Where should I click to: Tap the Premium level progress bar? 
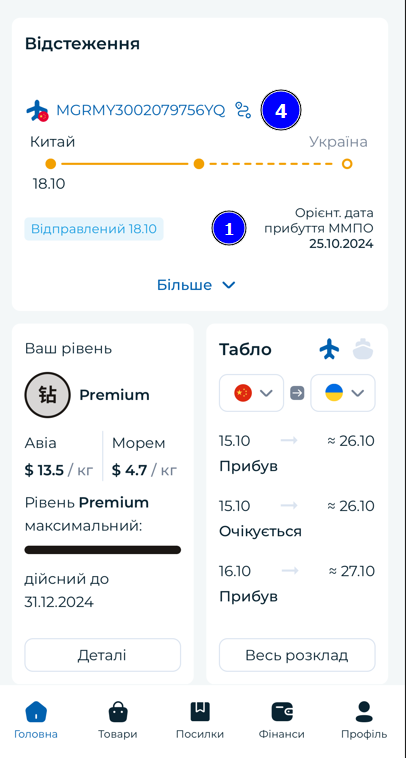click(102, 550)
